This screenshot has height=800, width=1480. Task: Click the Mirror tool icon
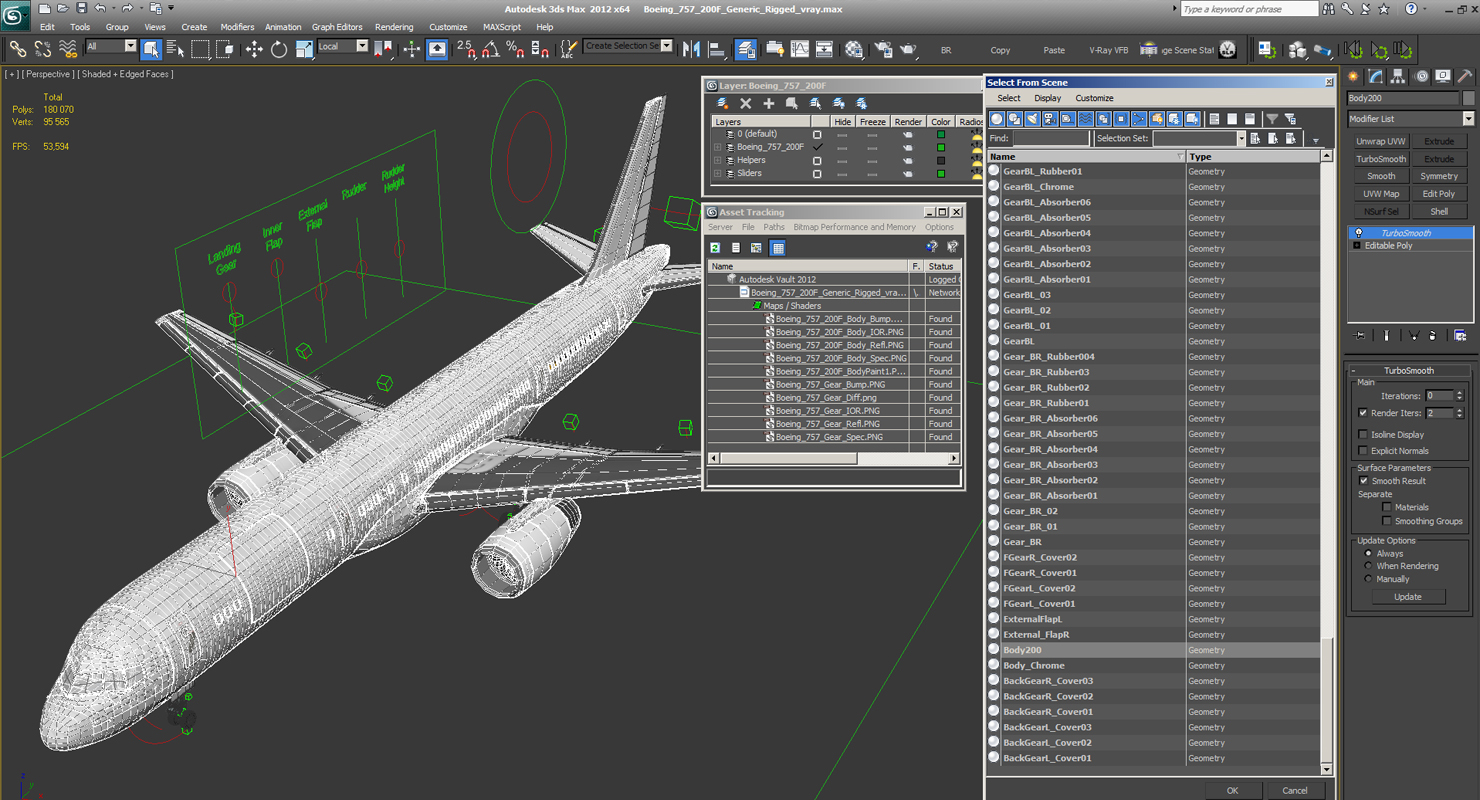693,48
